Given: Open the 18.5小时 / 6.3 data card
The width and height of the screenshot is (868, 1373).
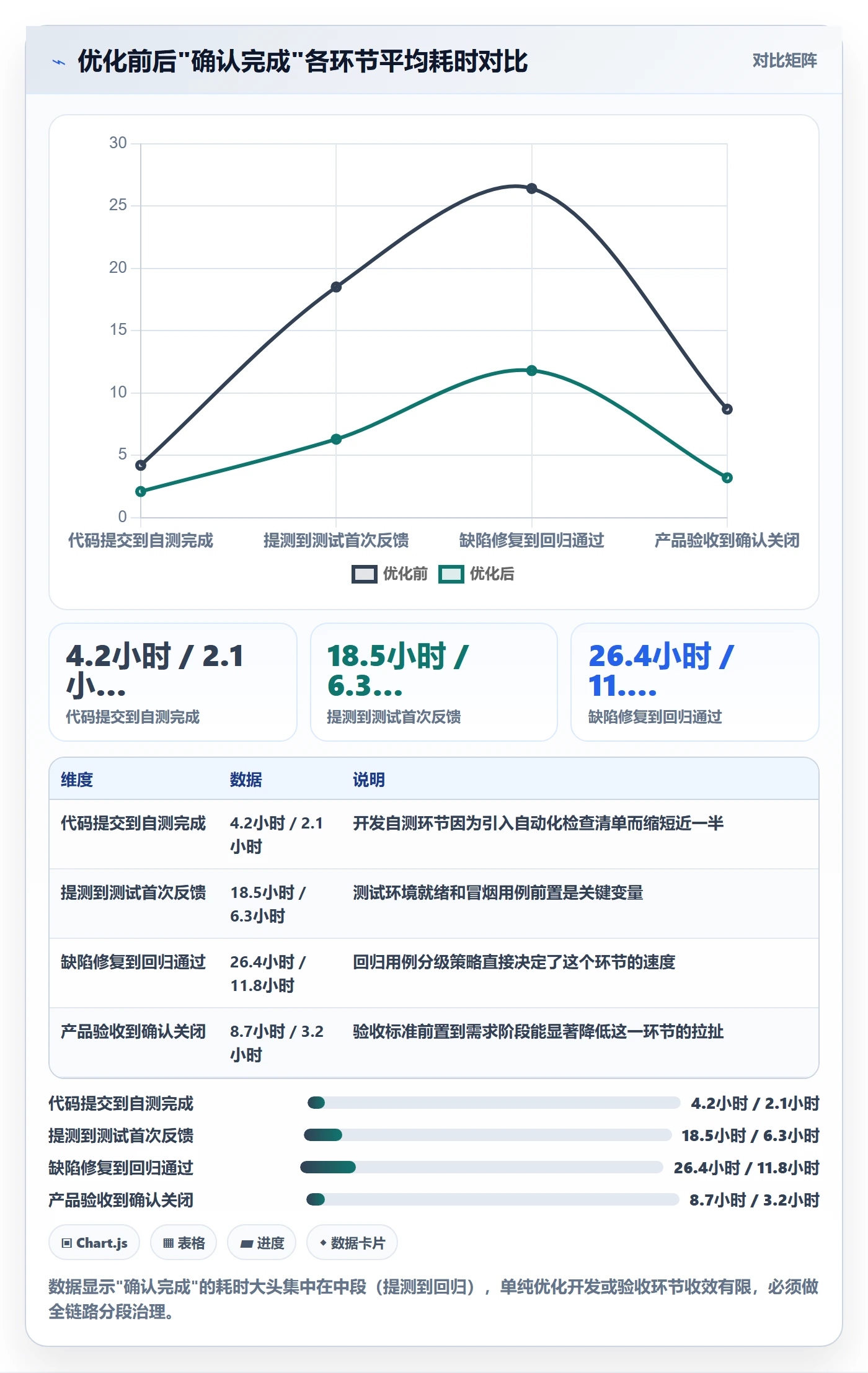Looking at the screenshot, I should (434, 682).
